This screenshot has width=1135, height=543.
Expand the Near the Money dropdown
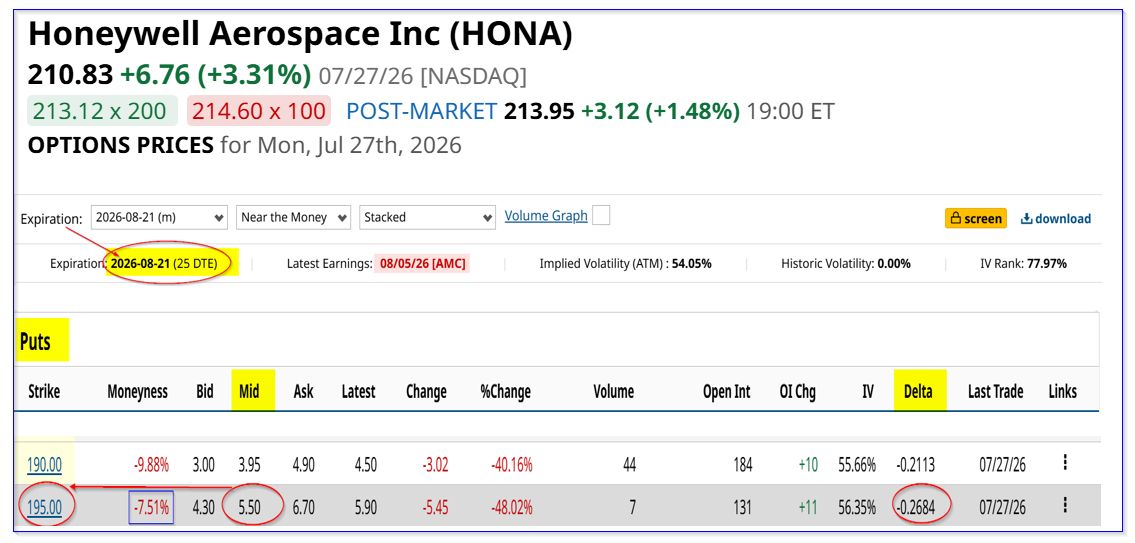(293, 217)
